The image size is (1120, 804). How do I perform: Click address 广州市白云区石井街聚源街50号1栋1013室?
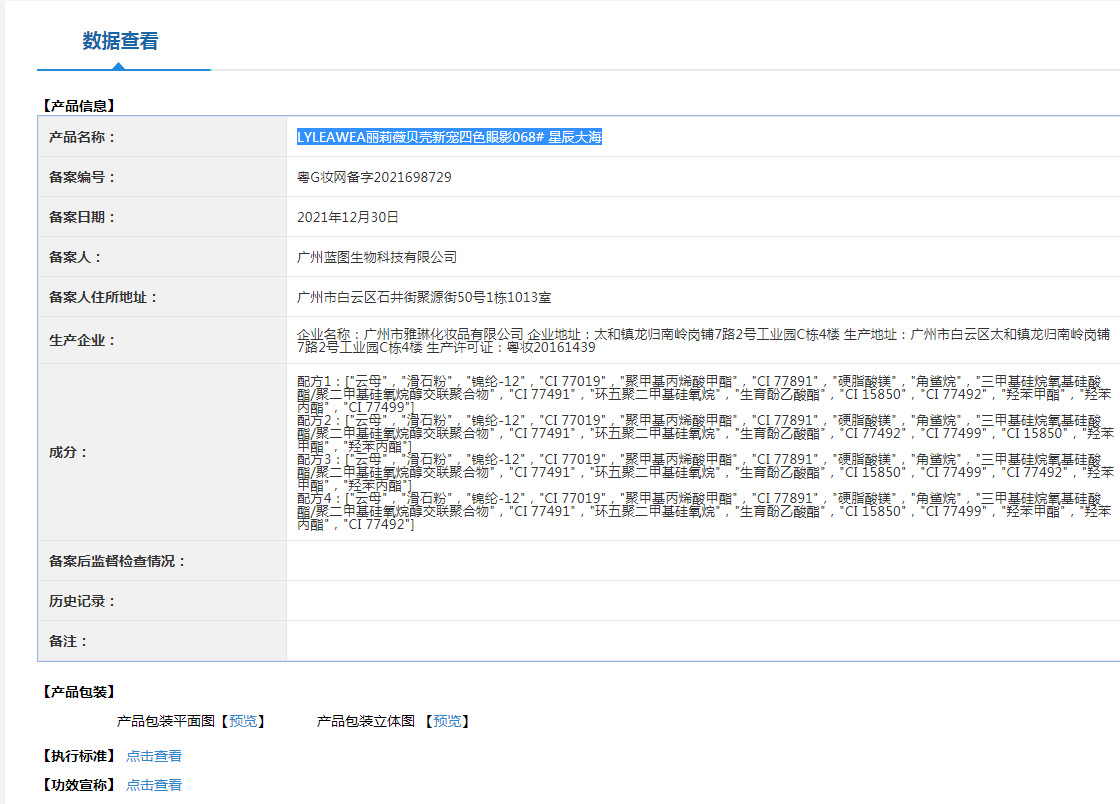coord(424,297)
